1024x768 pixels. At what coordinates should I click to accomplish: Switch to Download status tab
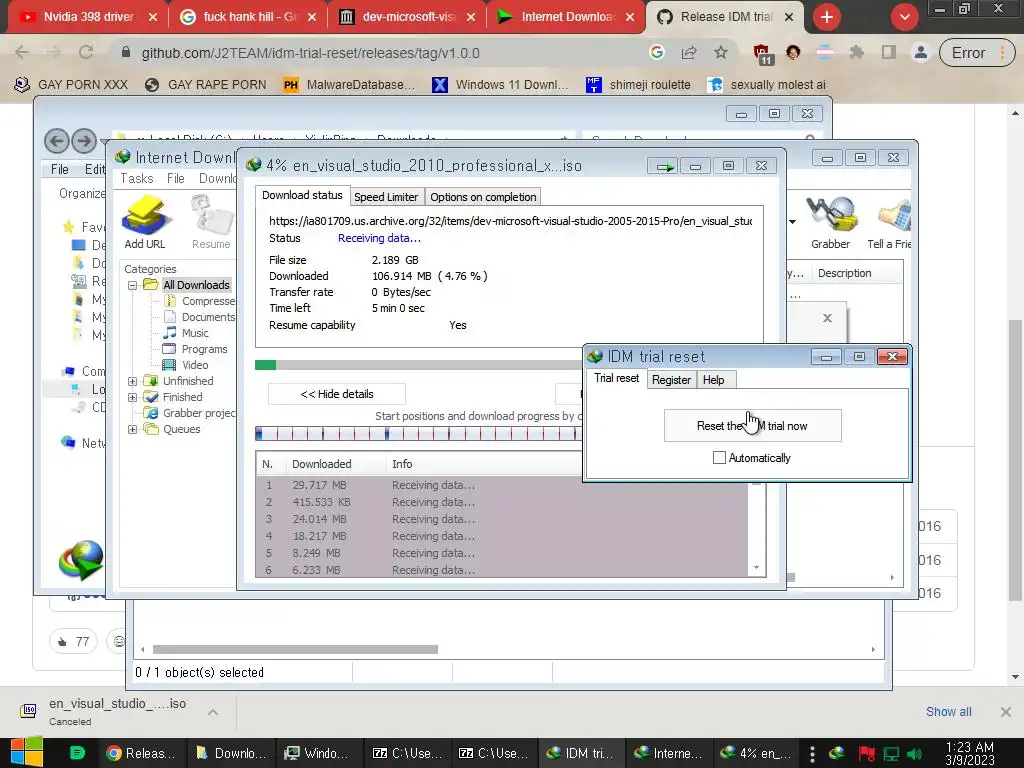click(x=302, y=195)
